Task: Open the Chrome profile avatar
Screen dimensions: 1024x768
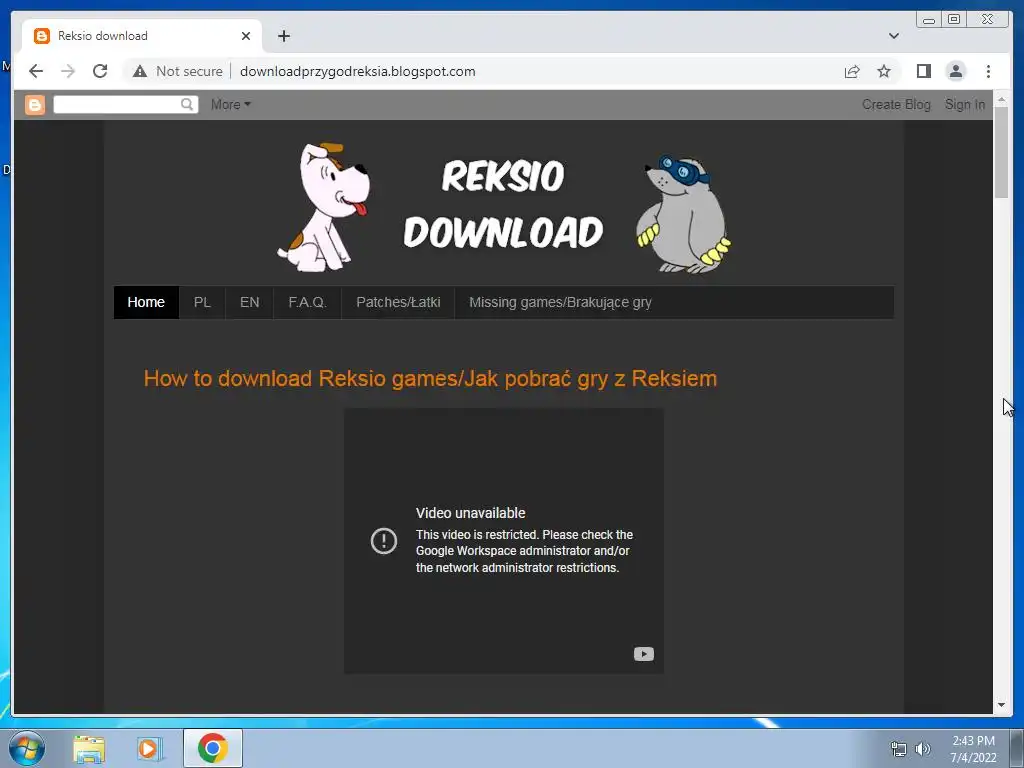Action: coord(955,71)
